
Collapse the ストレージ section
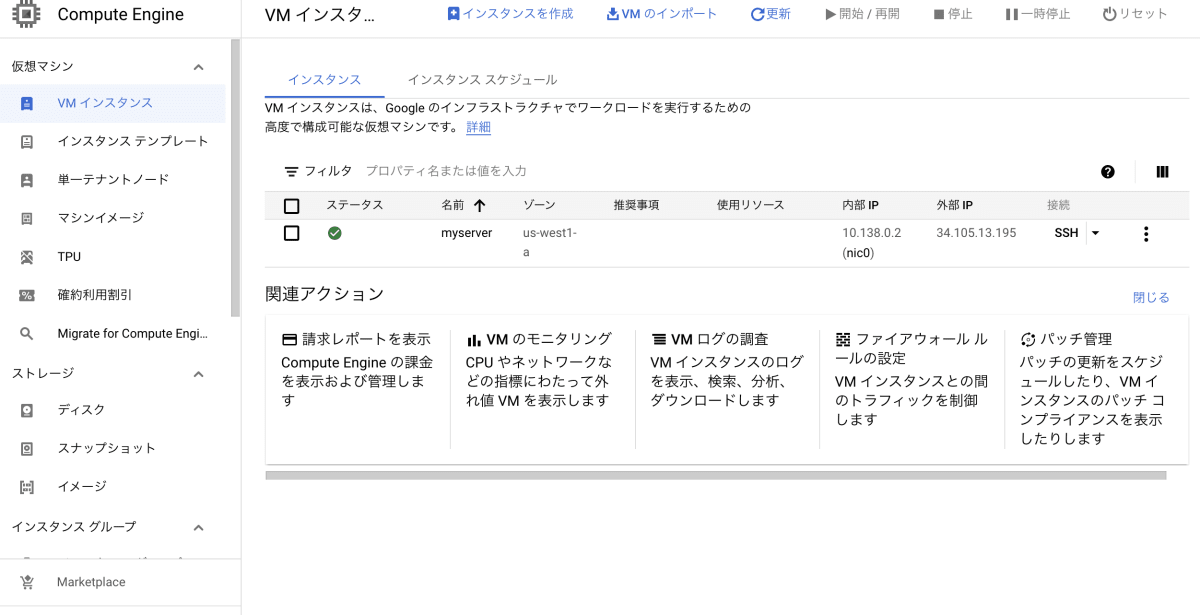tap(198, 374)
